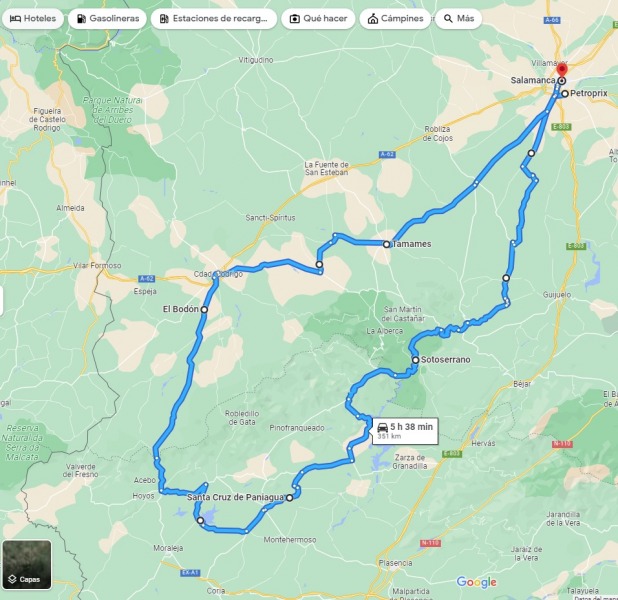
Task: Click the Plasencia city label
Action: pos(395,563)
